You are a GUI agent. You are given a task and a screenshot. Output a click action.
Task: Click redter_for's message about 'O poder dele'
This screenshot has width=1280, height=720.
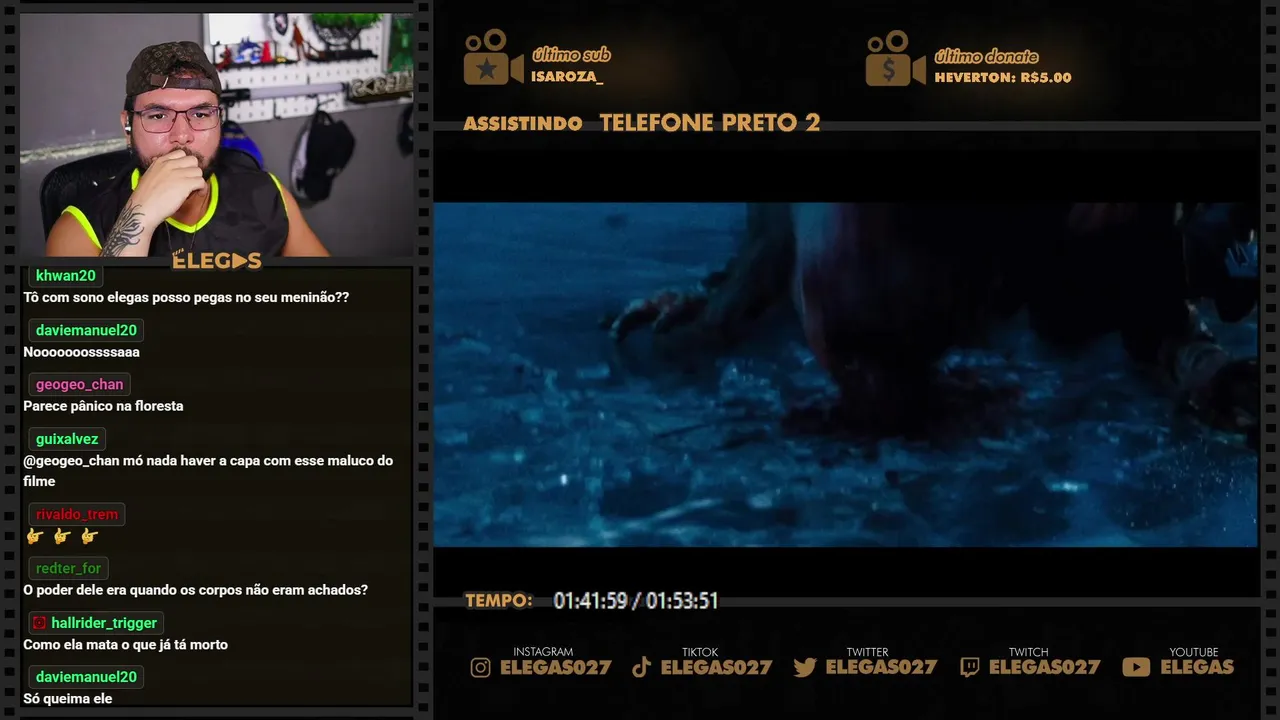(195, 590)
